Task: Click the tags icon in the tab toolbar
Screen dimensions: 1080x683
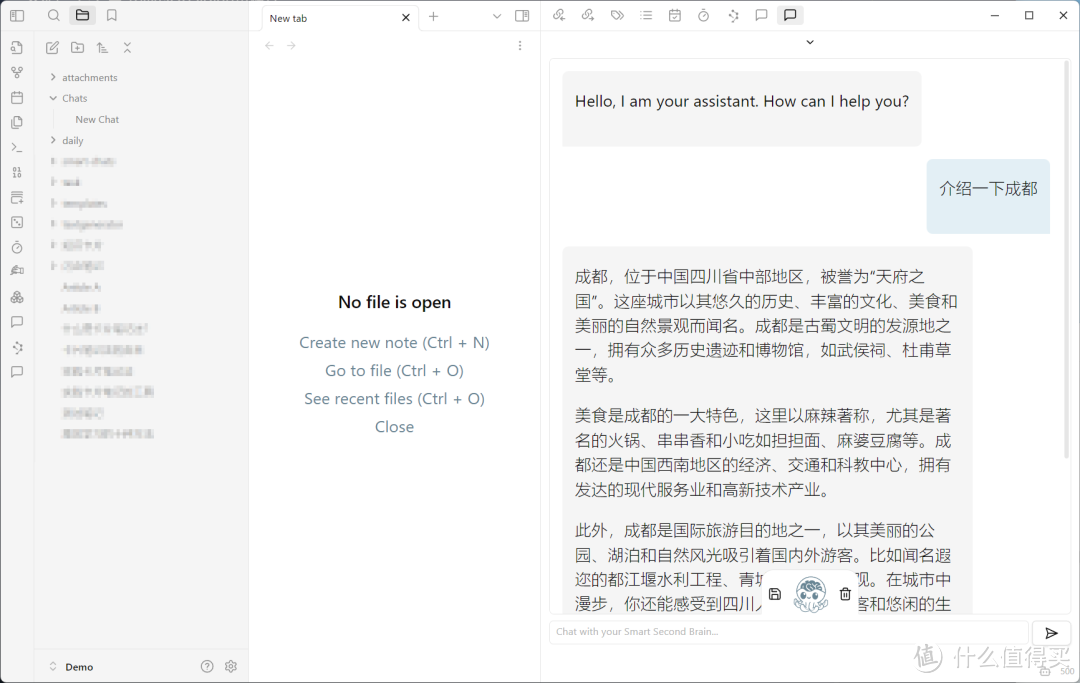Action: (x=616, y=15)
